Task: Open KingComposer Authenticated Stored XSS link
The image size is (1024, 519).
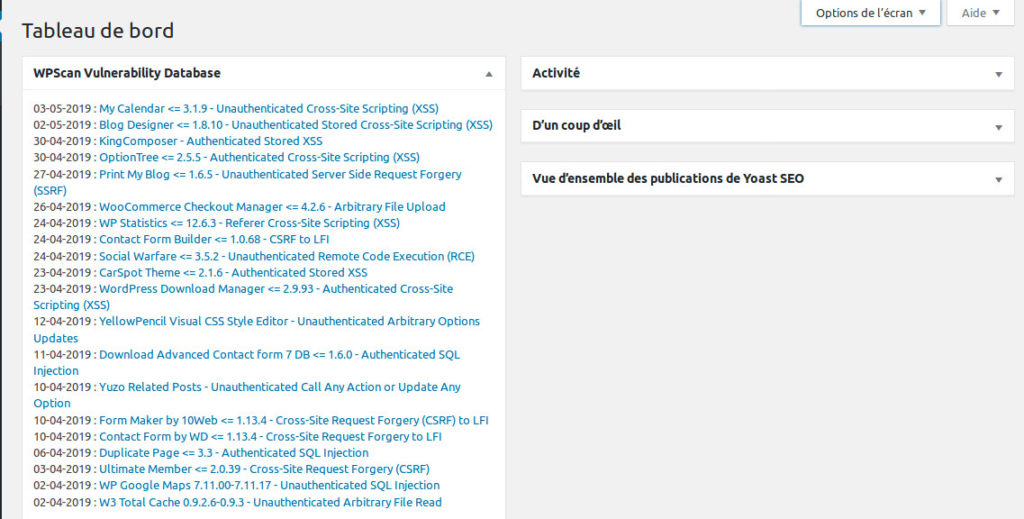Action: [210, 141]
